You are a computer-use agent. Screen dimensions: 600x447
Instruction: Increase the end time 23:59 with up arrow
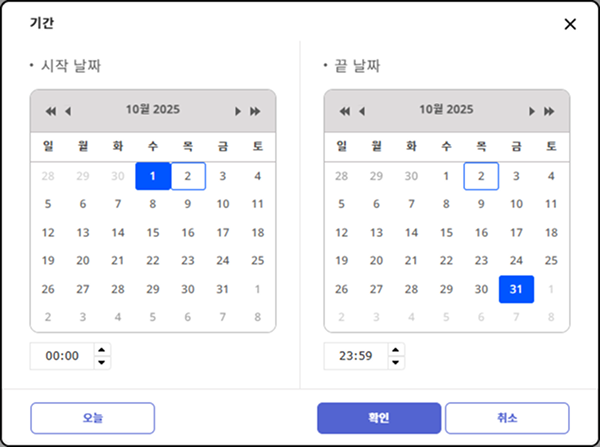click(x=396, y=350)
